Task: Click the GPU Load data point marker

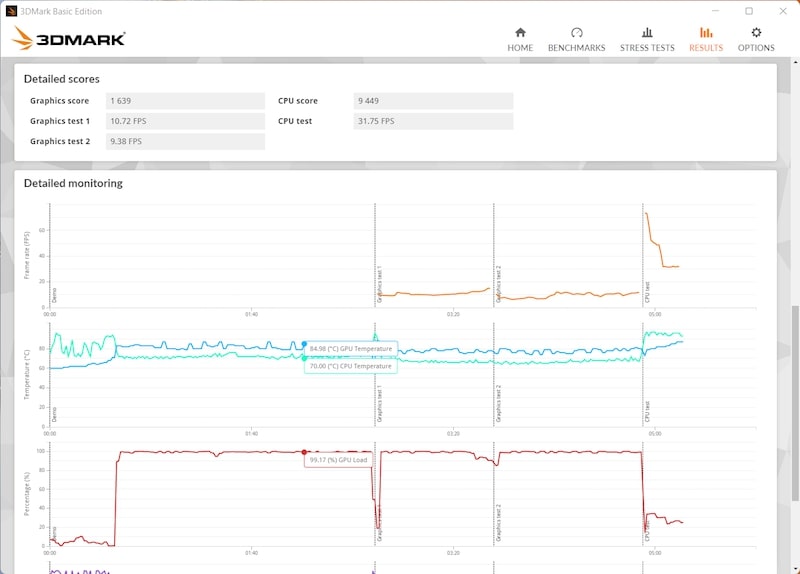Action: coord(304,452)
